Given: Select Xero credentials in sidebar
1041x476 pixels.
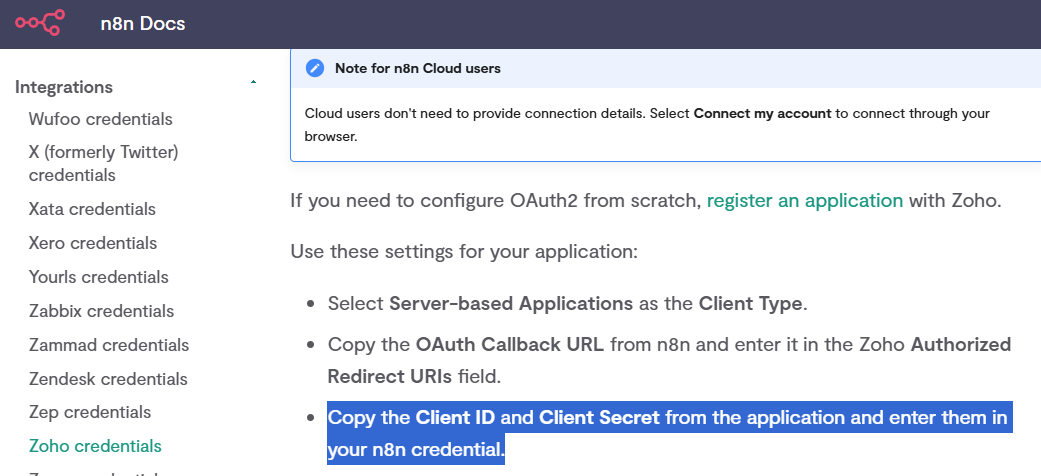Looking at the screenshot, I should coord(93,243).
